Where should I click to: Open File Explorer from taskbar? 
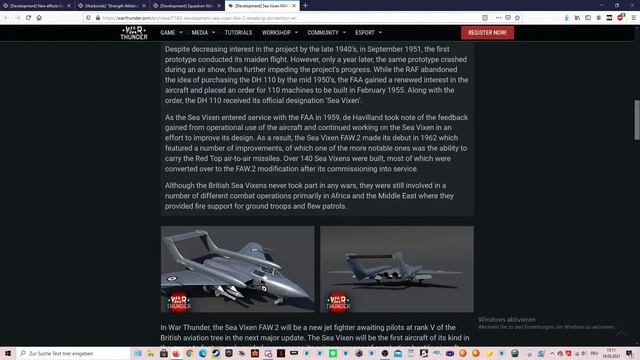coord(151,353)
